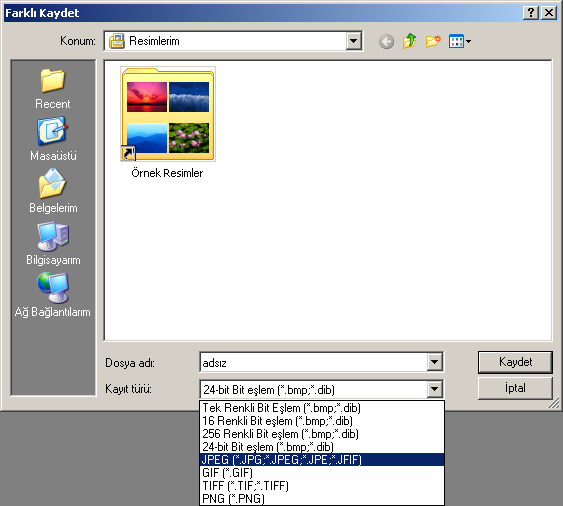563x506 pixels.
Task: Open Bilgisayarım in places bar
Action: pyautogui.click(x=53, y=243)
